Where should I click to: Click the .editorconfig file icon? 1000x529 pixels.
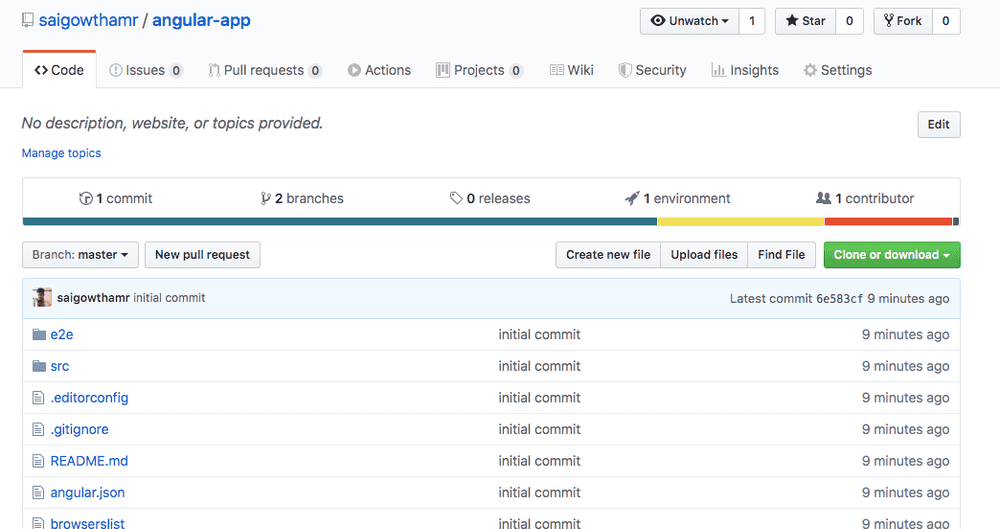click(x=38, y=398)
